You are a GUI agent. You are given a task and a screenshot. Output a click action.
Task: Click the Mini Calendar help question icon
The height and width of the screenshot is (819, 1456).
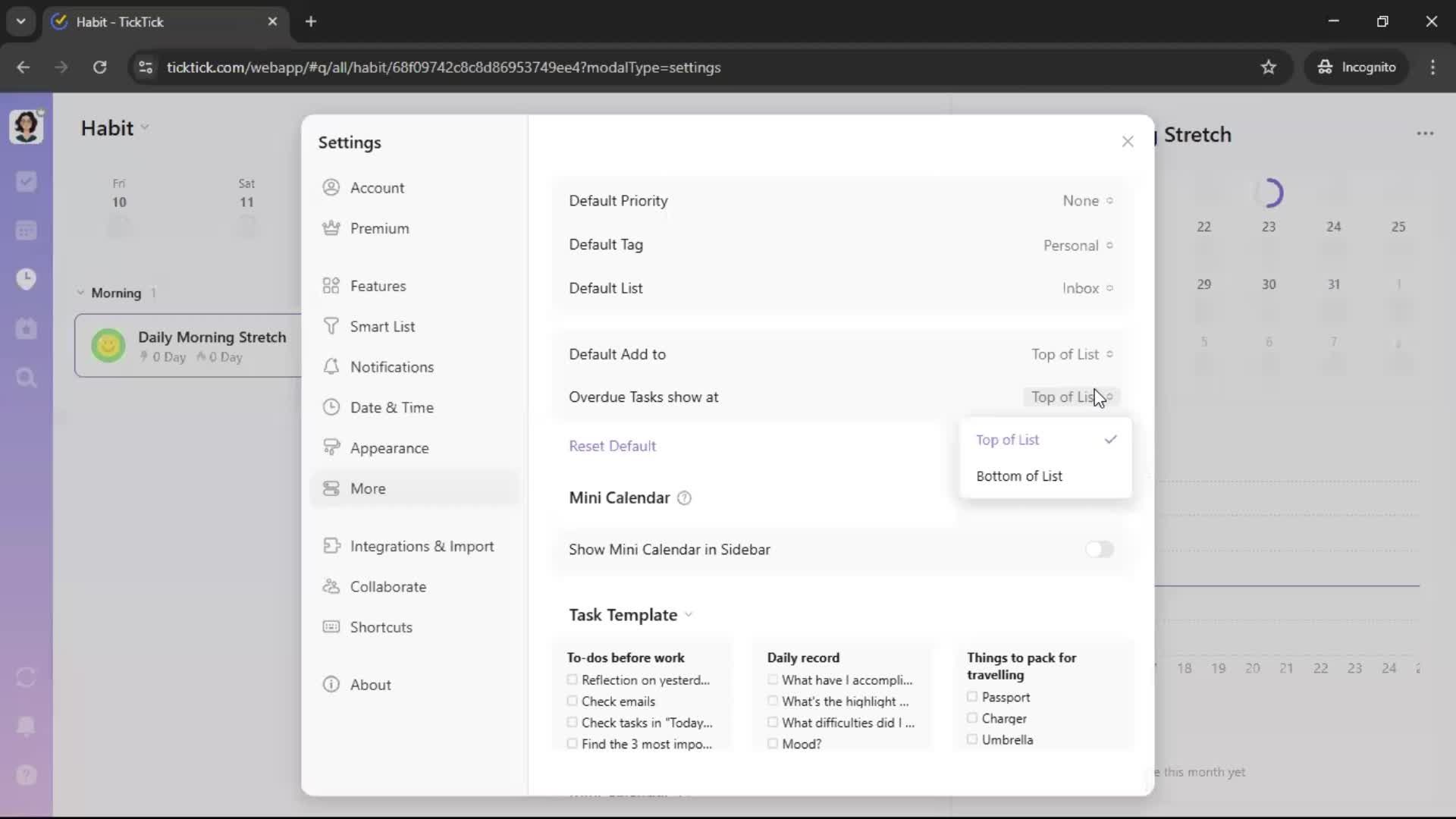[x=684, y=498]
